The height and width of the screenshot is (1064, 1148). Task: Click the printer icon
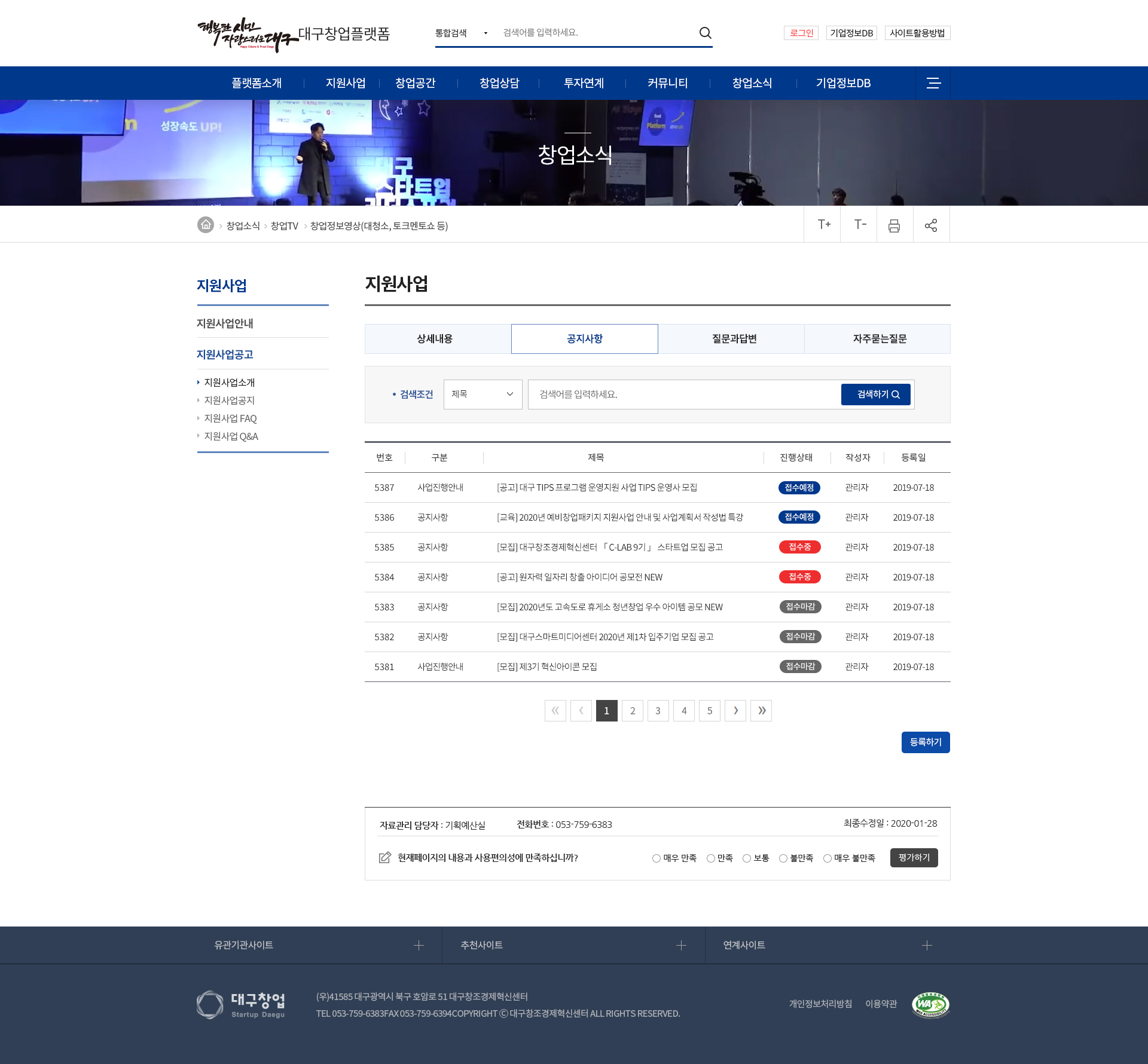click(894, 225)
